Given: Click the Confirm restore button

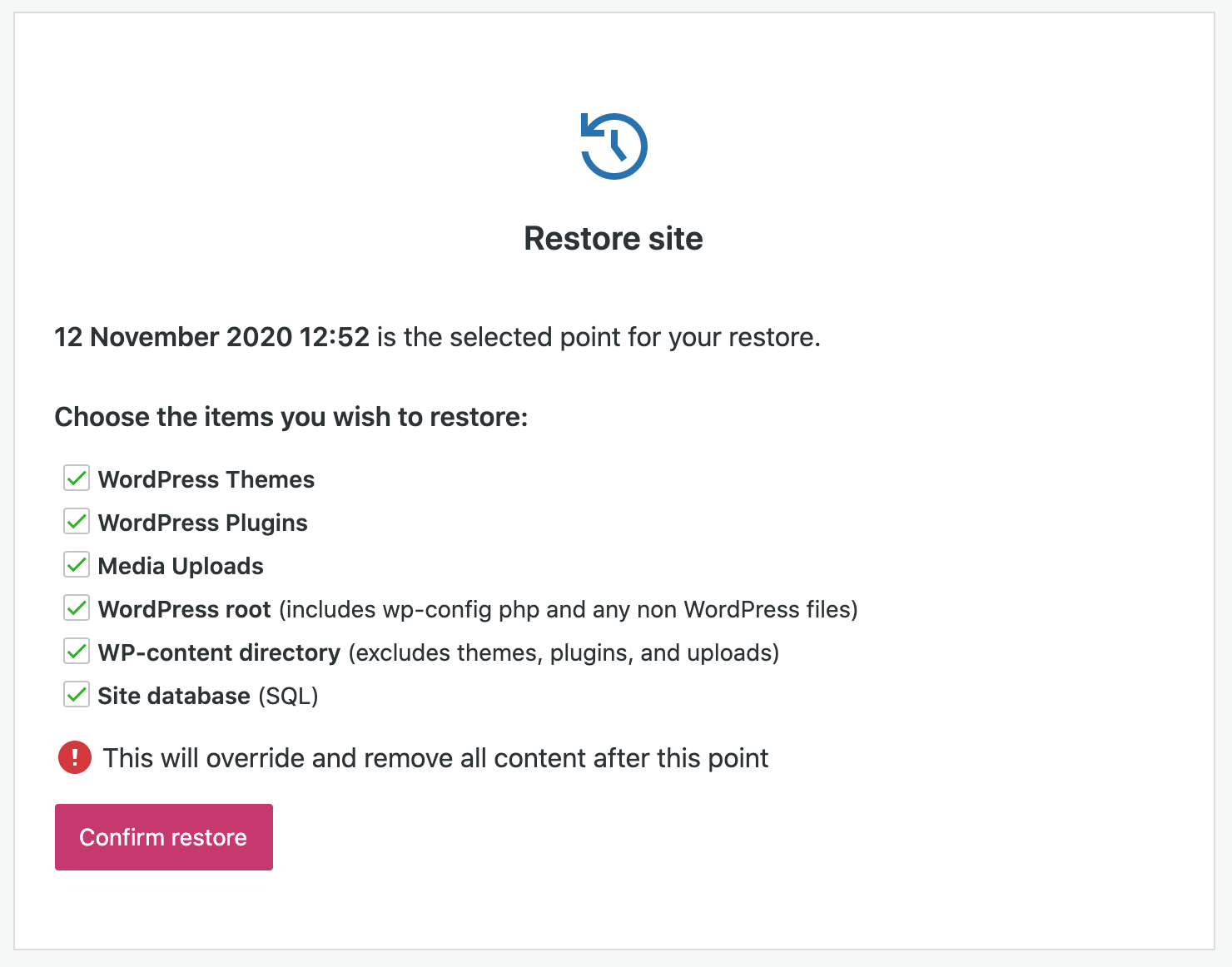Looking at the screenshot, I should [x=163, y=837].
